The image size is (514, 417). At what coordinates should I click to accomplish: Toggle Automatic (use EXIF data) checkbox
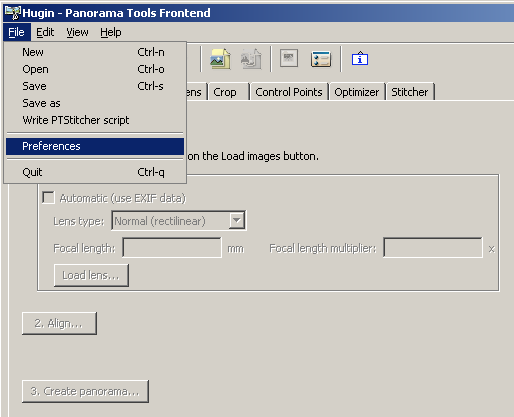(48, 197)
